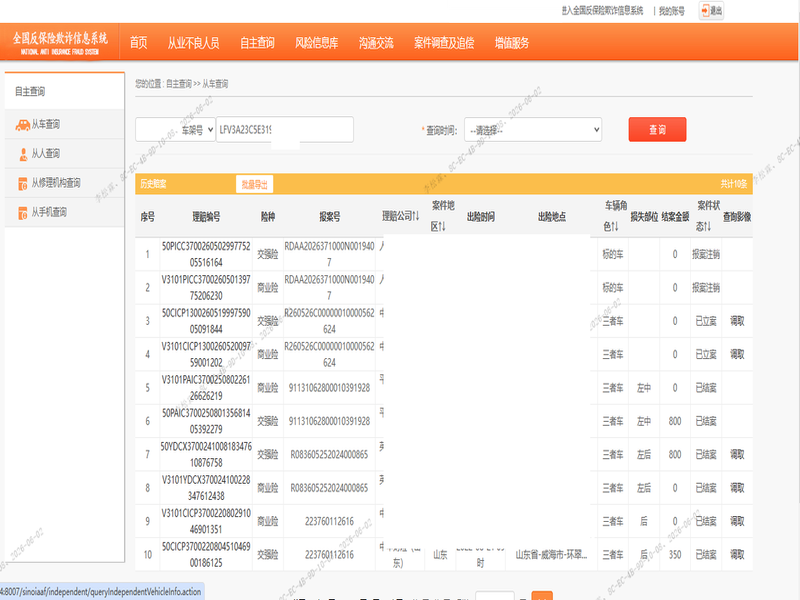Viewport: 800px width, 600px height.
Task: Click the 自主查询 sidebar header
Action: pyautogui.click(x=30, y=91)
